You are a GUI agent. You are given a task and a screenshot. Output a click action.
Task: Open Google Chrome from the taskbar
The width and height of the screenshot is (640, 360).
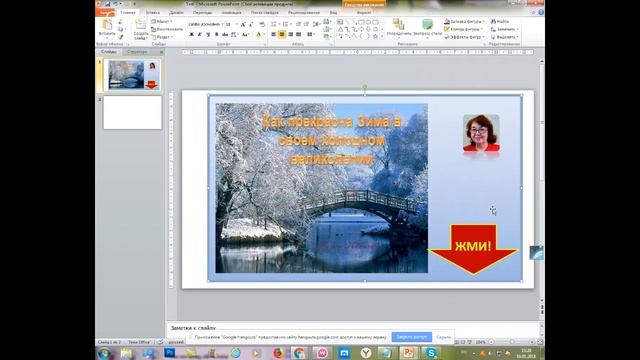(299, 353)
